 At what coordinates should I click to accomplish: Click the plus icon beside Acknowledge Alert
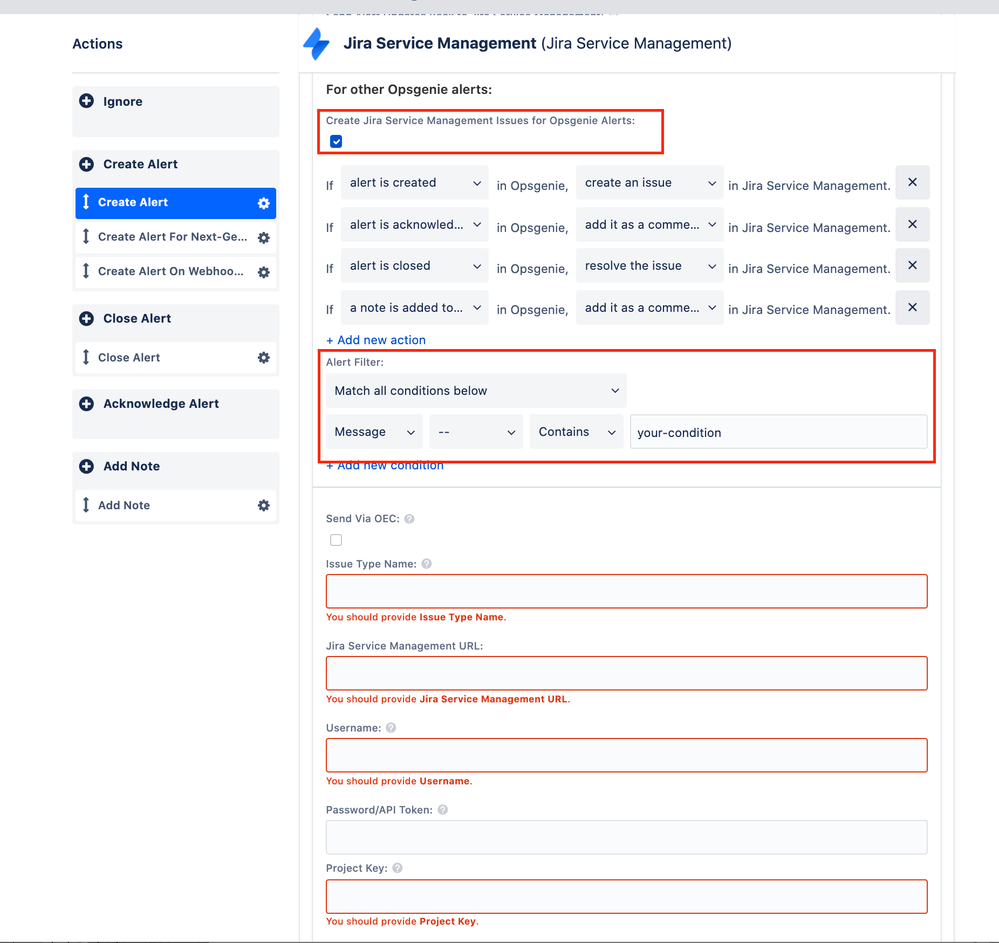pos(87,404)
